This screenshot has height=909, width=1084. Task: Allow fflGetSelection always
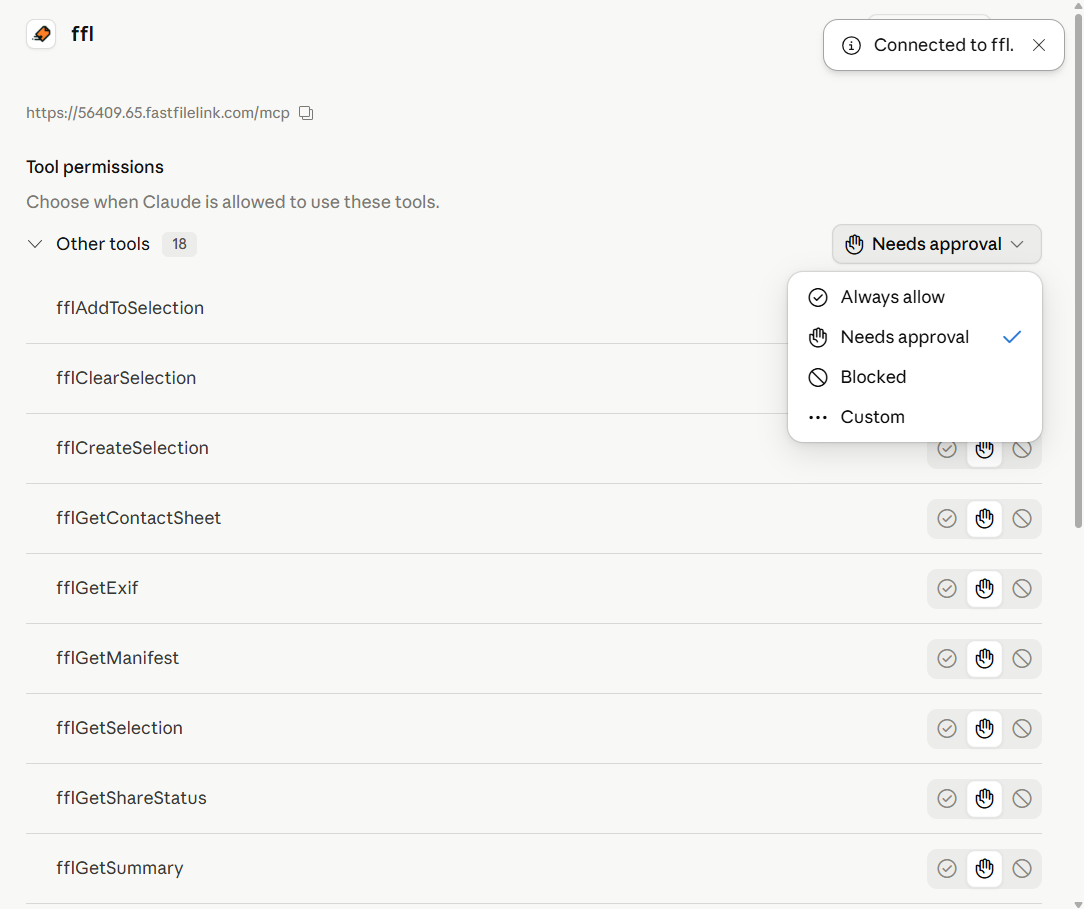947,729
